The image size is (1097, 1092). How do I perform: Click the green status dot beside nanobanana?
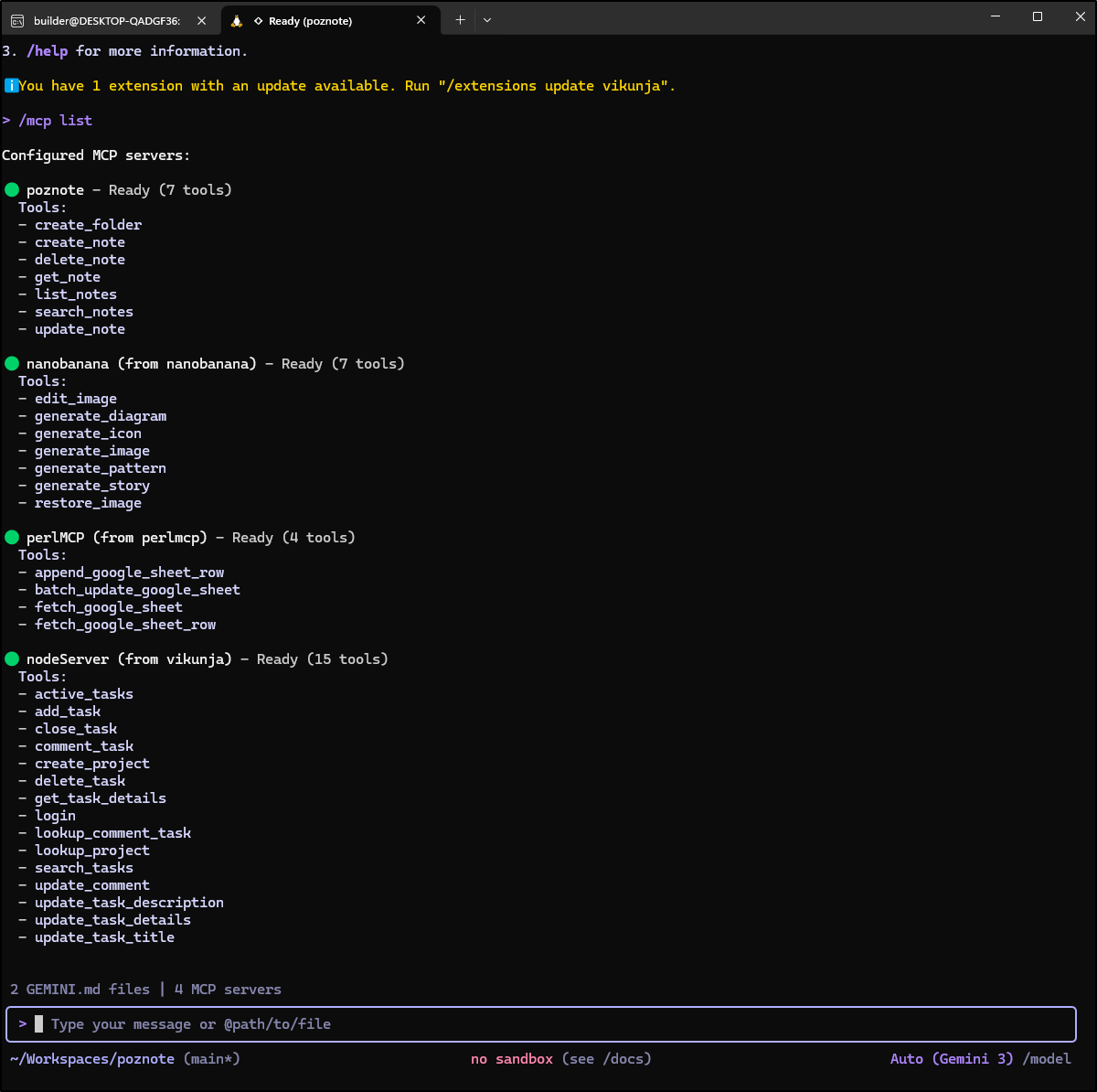tap(12, 364)
